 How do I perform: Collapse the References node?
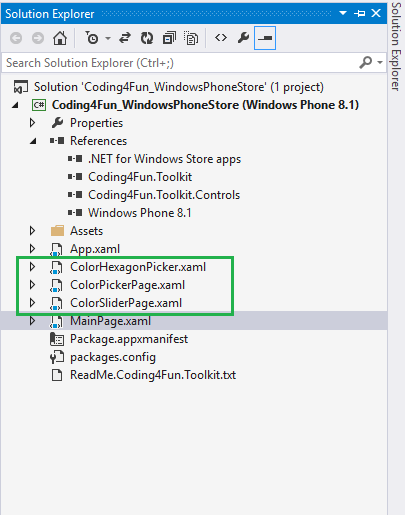coord(33,141)
